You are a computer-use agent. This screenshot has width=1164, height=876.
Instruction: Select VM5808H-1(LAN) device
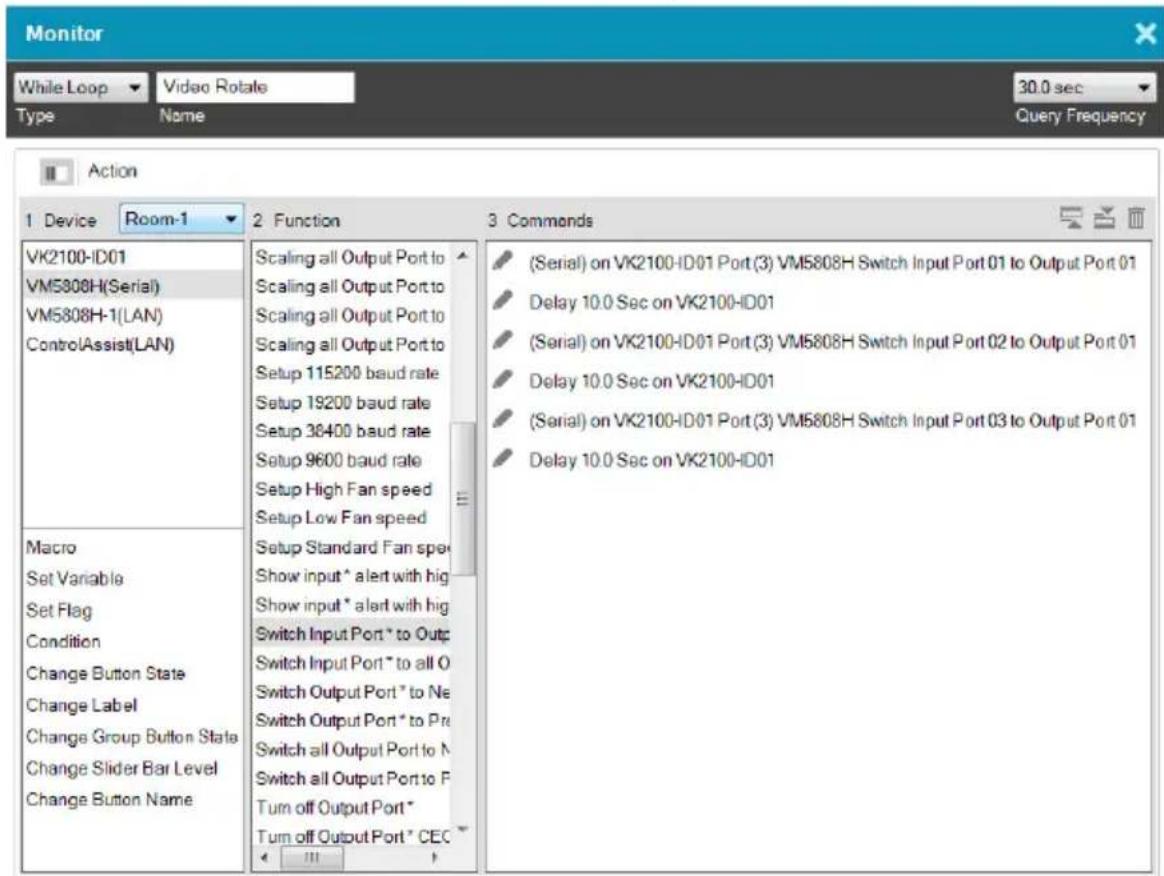132,316
